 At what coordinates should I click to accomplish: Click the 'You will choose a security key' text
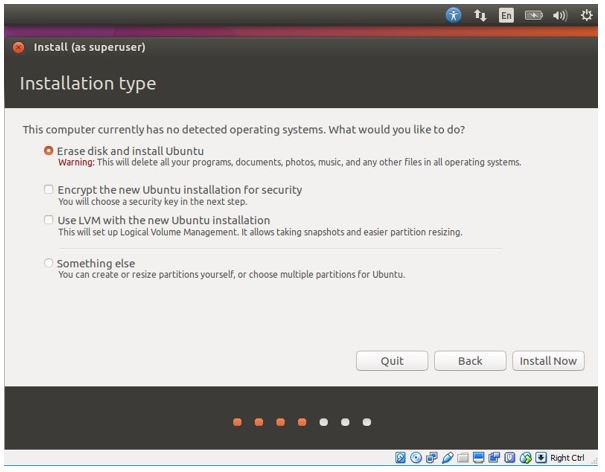[152, 201]
